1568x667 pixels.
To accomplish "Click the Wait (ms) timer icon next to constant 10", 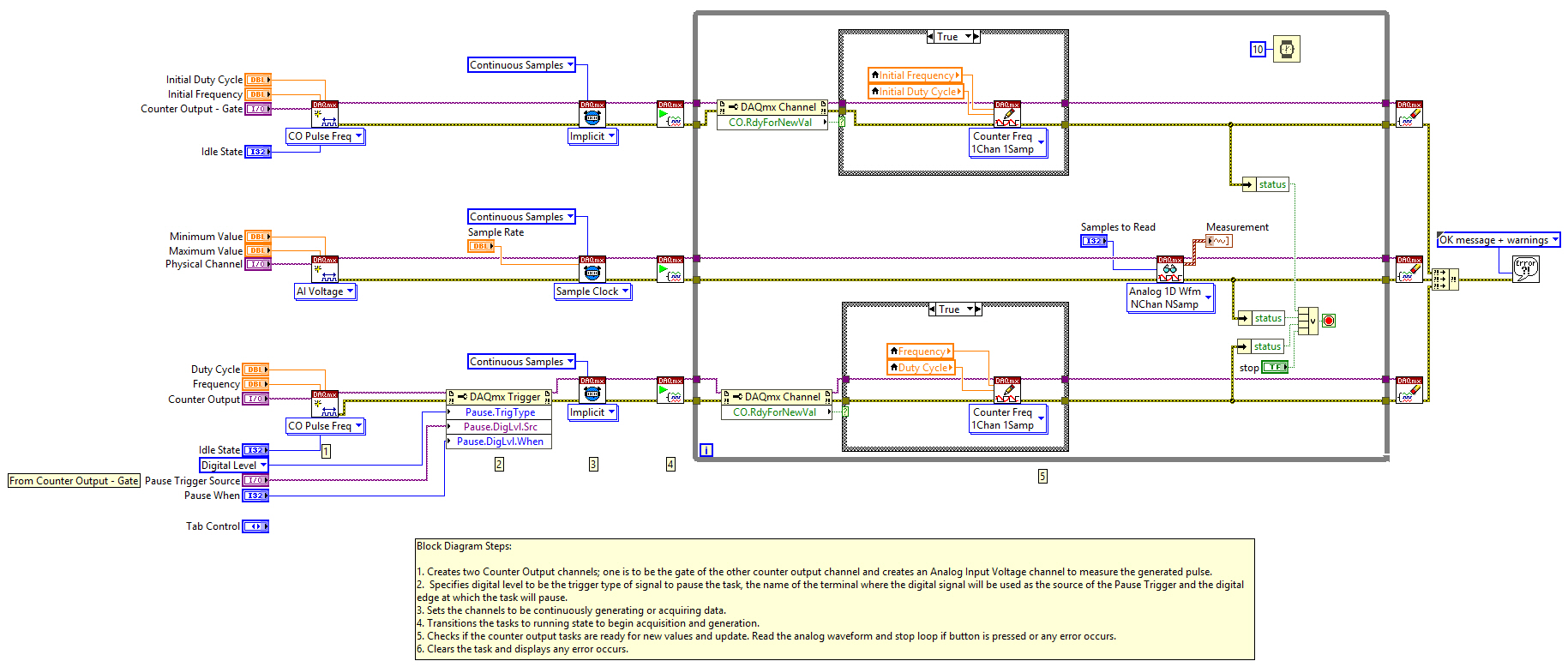I will 1287,49.
